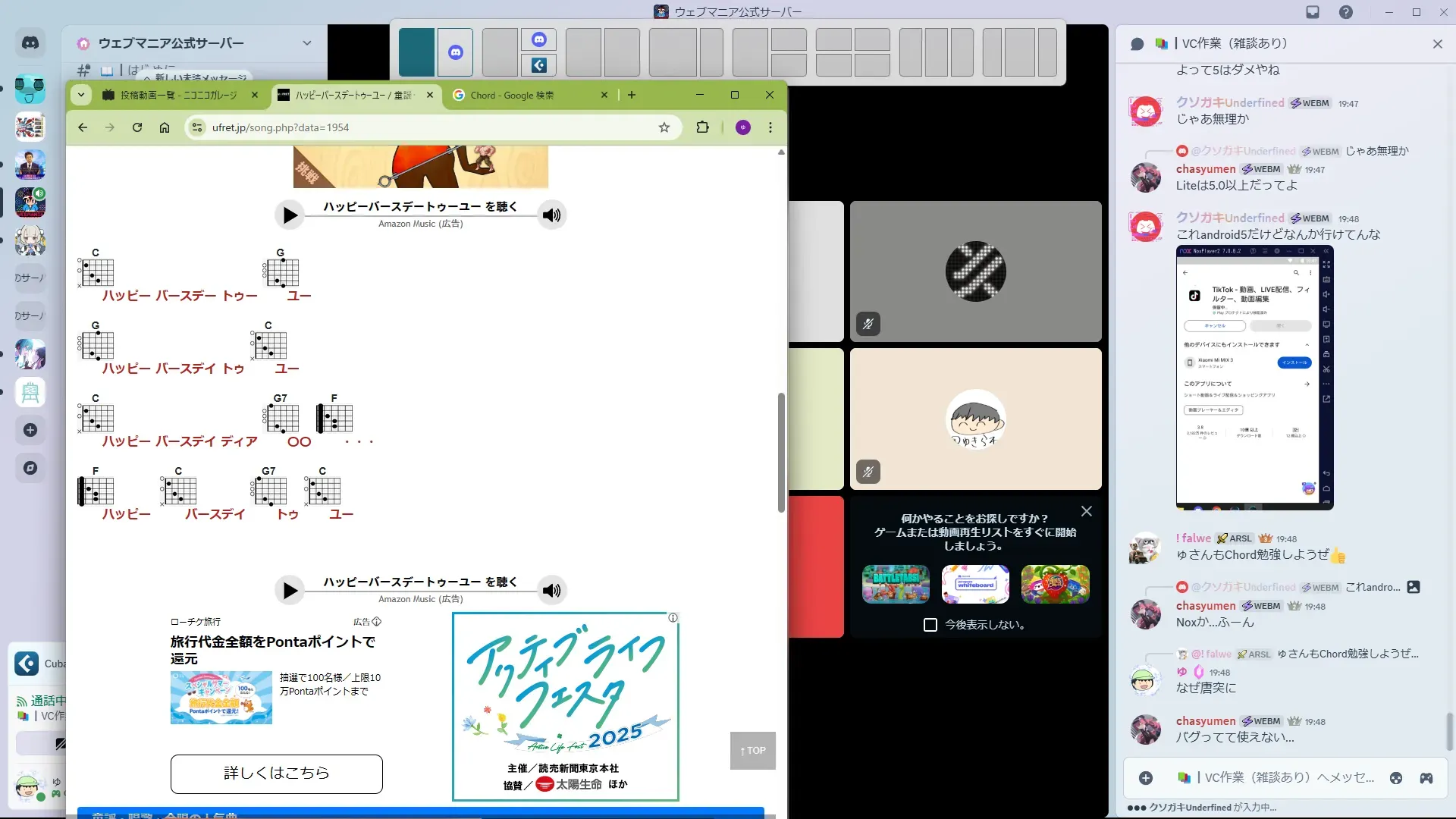Click the browser page vertical scrollbar

(x=781, y=452)
